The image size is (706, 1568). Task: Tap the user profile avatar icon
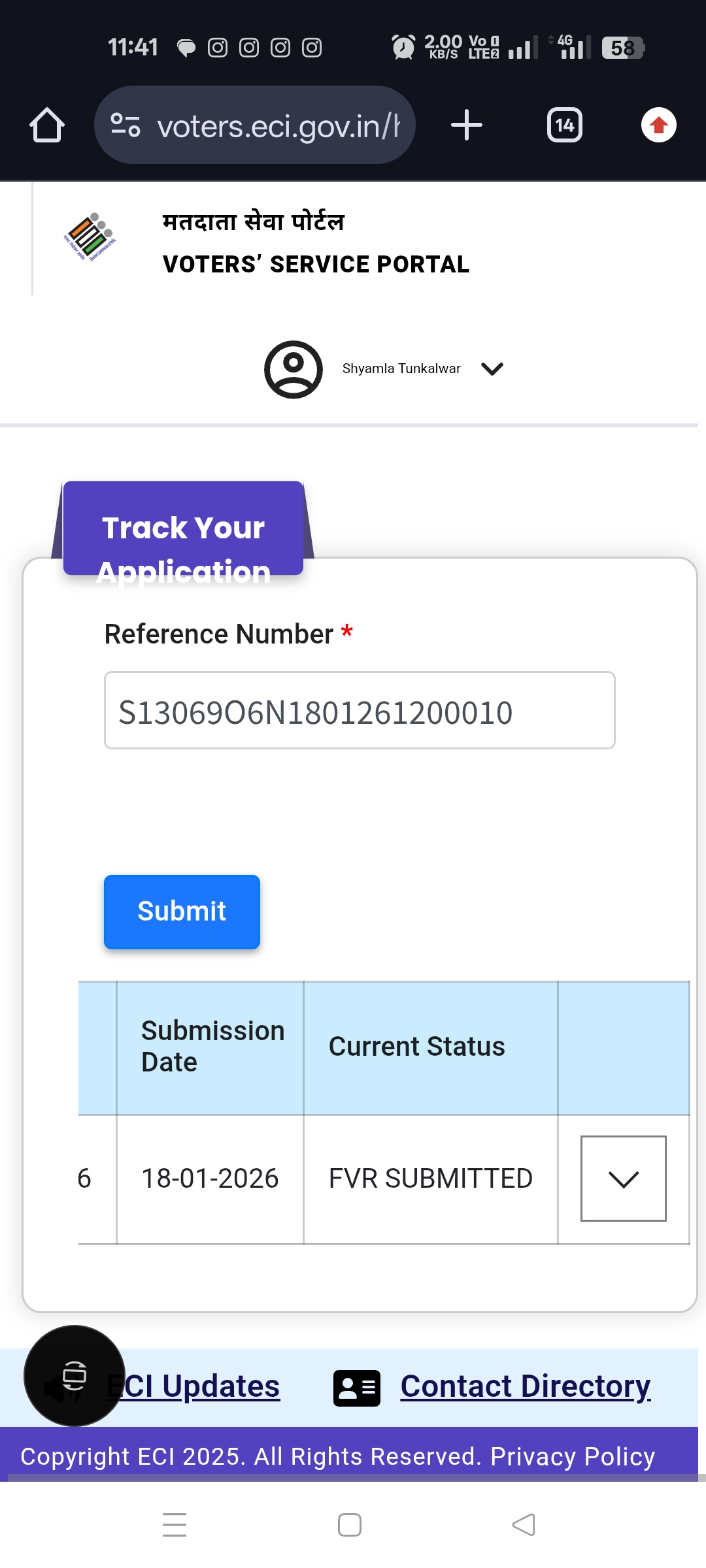(294, 369)
